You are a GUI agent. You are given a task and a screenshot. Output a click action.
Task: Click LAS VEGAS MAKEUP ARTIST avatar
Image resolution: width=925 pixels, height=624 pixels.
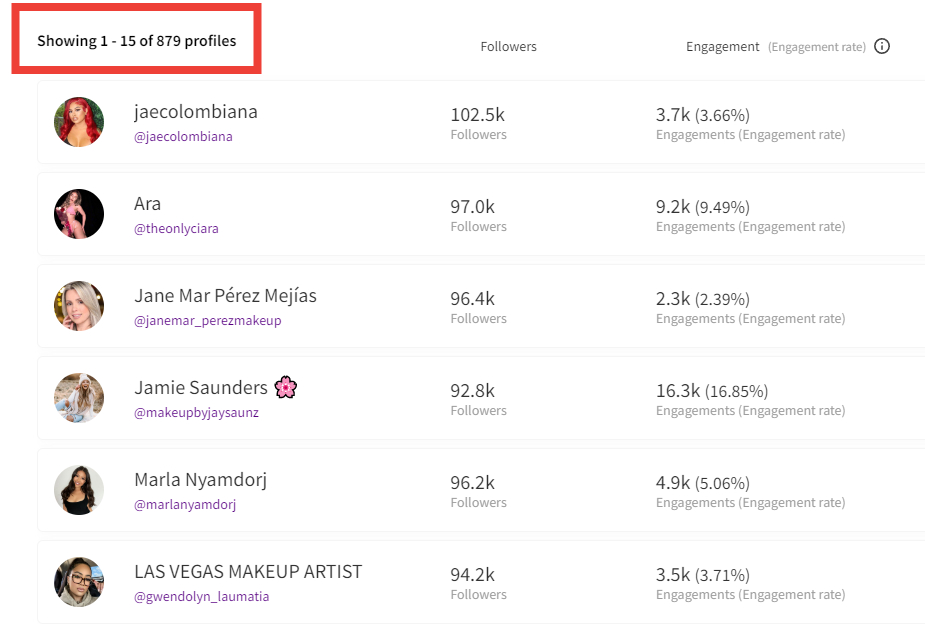pos(79,582)
